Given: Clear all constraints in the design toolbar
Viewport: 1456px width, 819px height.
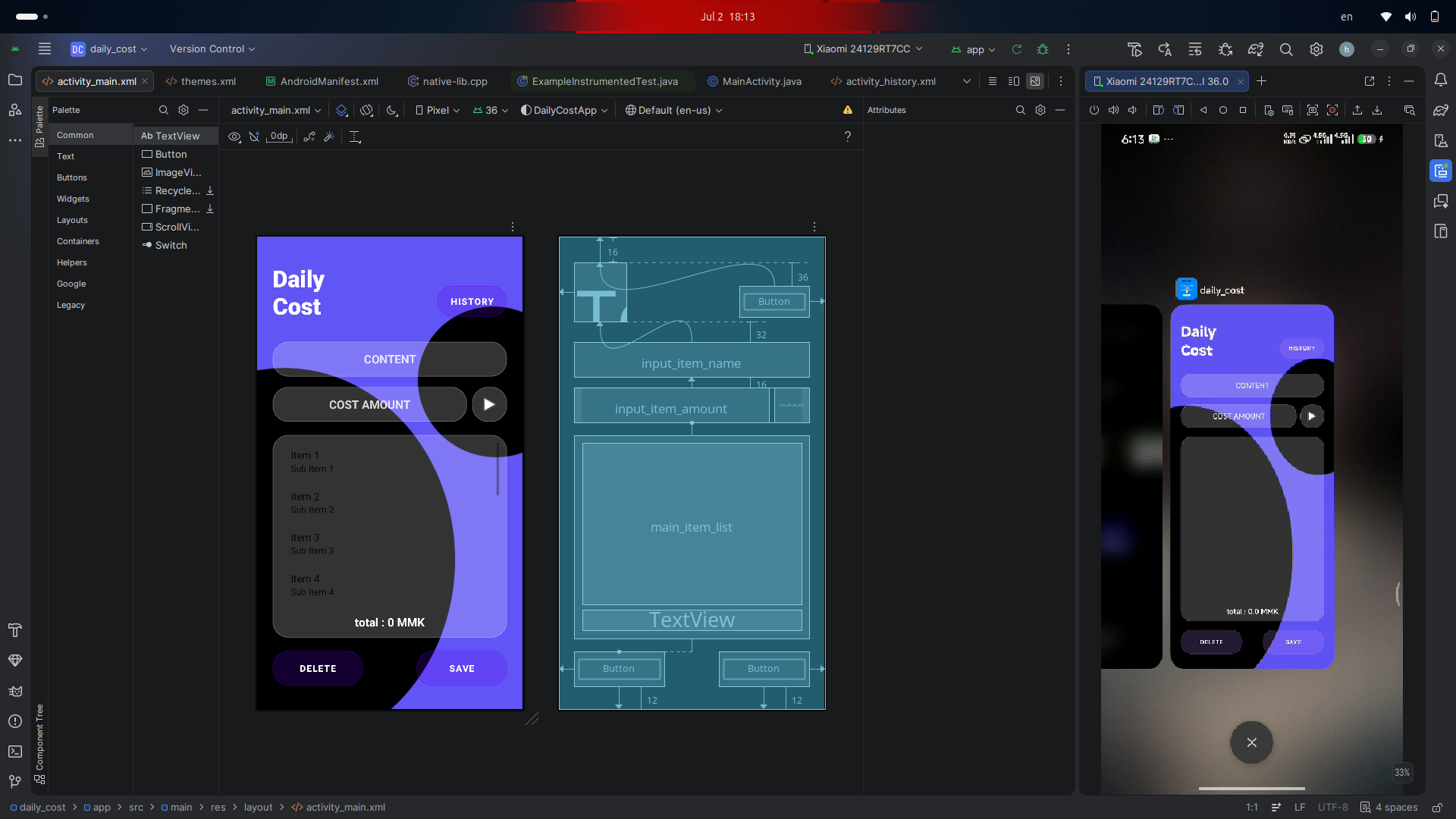Looking at the screenshot, I should tap(309, 136).
